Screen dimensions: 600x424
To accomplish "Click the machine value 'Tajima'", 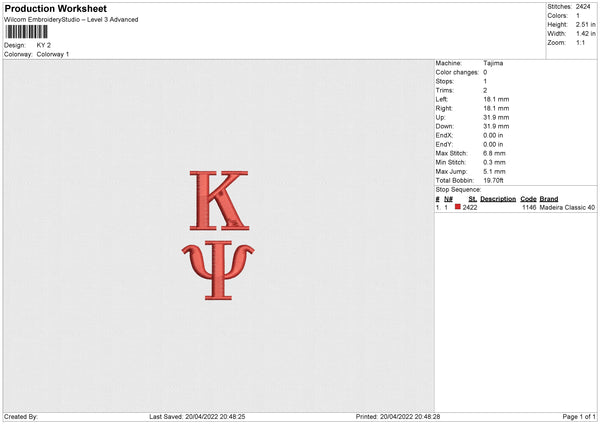I will pyautogui.click(x=493, y=63).
